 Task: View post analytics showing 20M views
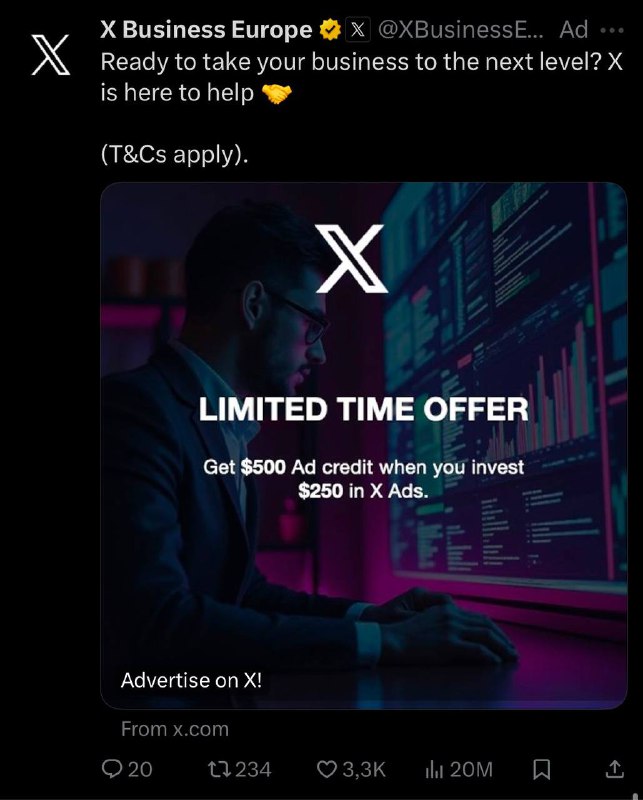tap(459, 769)
